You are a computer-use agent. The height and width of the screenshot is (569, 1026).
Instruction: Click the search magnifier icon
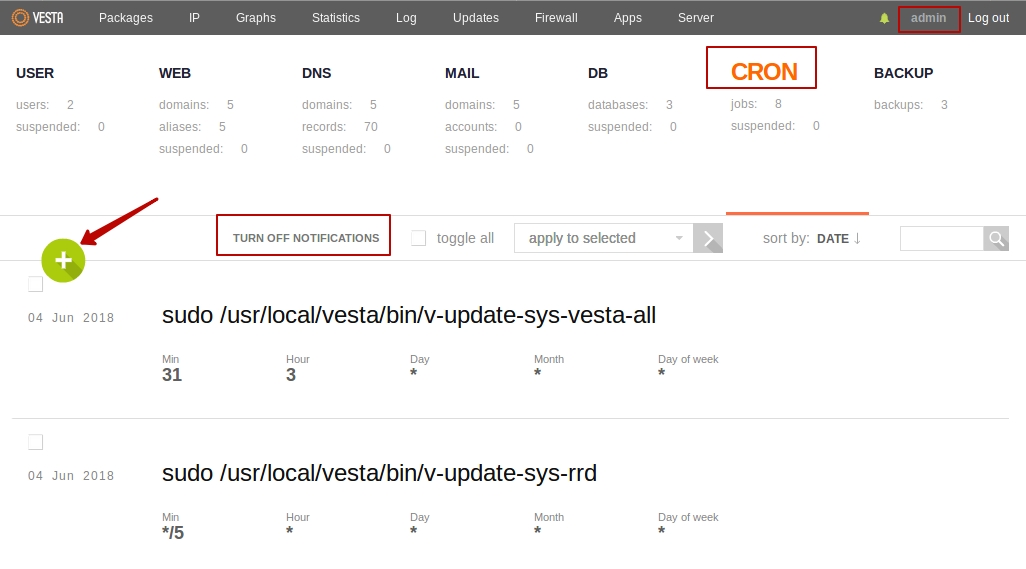coord(996,238)
